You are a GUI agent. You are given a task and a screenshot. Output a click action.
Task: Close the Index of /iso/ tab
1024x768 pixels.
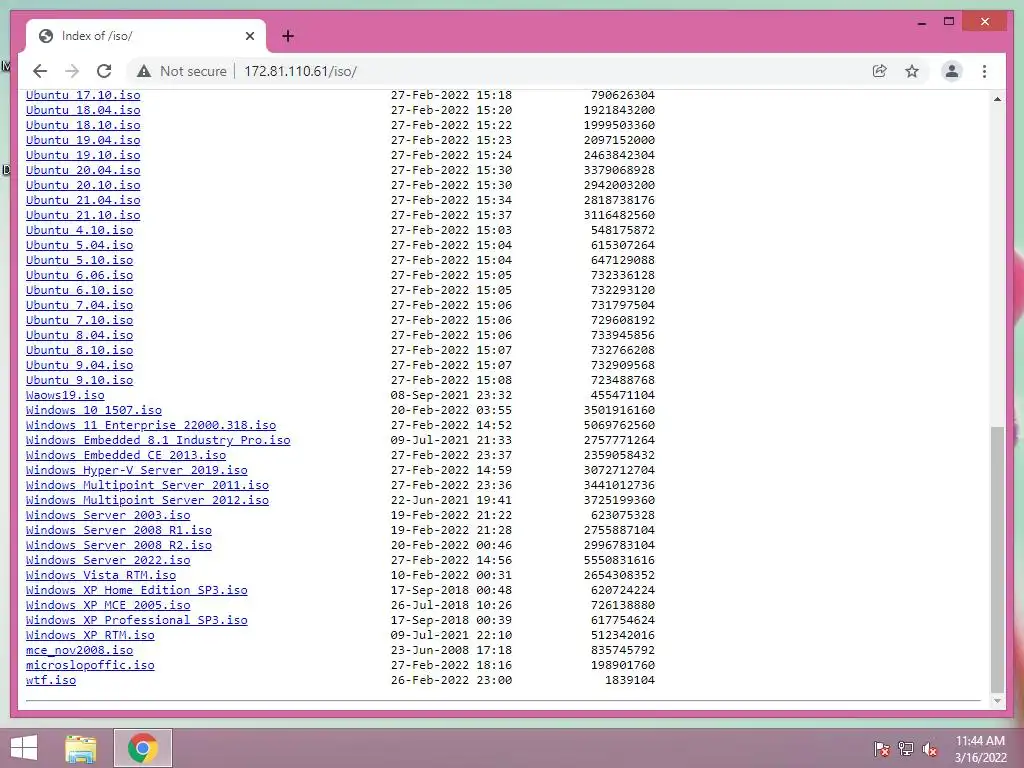249,36
